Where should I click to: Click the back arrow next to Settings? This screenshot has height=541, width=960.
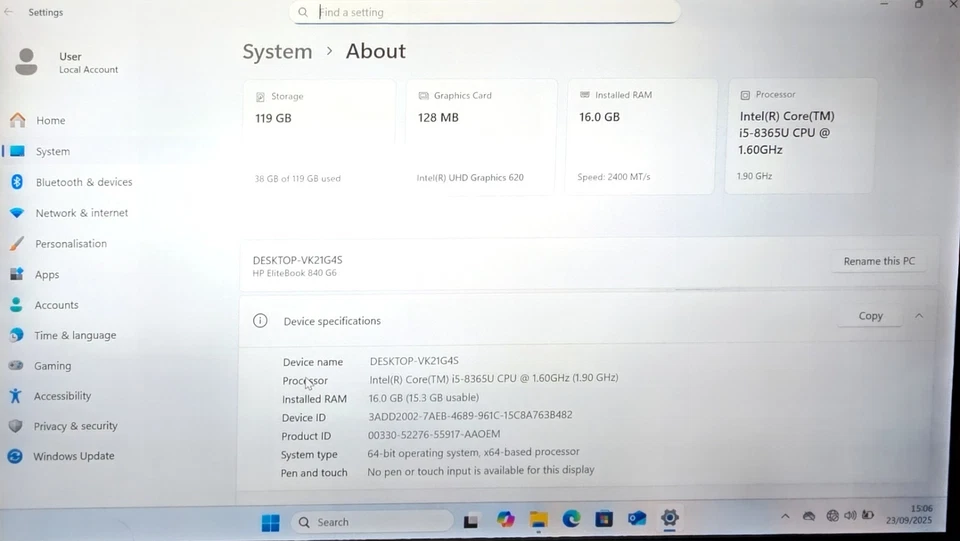point(9,12)
